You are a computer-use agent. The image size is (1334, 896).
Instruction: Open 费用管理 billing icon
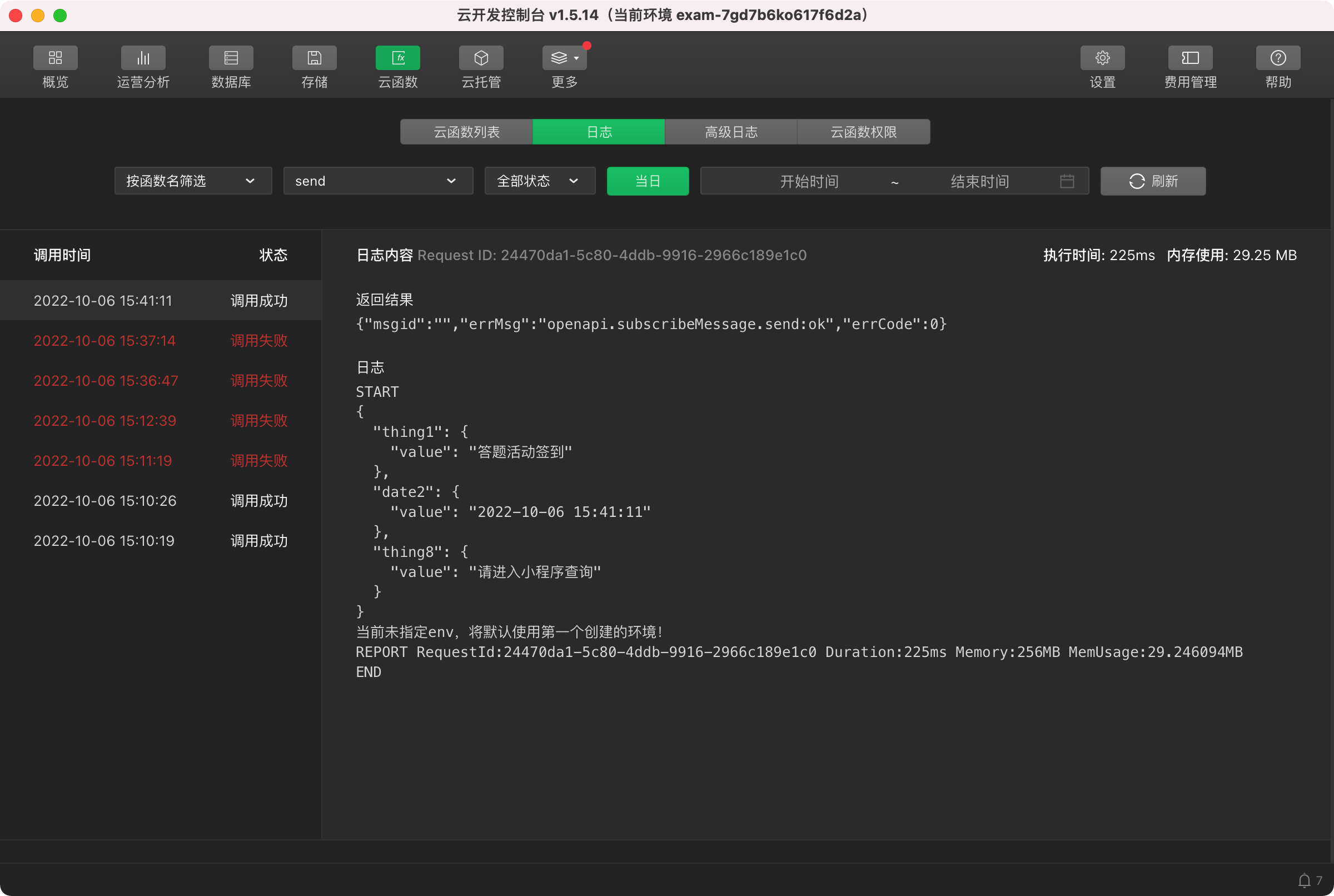click(x=1190, y=58)
